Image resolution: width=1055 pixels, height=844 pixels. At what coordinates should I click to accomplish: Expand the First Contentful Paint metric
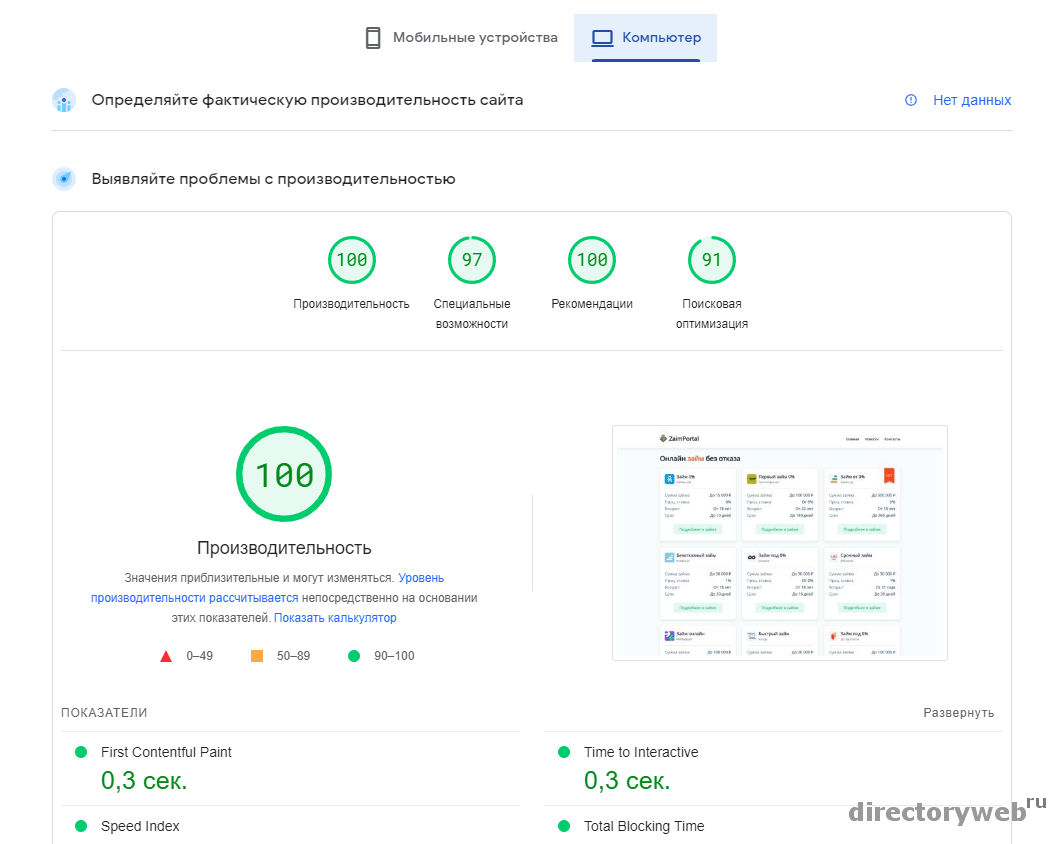pyautogui.click(x=166, y=752)
